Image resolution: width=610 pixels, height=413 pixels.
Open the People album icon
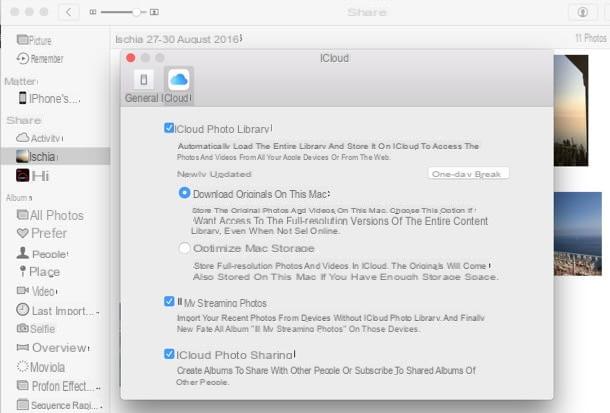point(23,253)
